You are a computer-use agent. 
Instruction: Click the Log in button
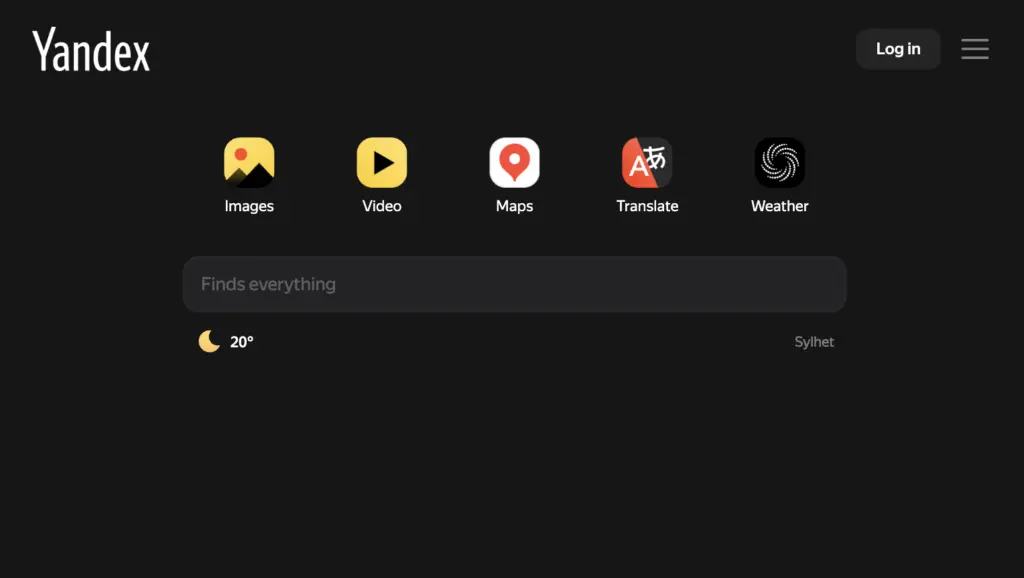tap(898, 49)
